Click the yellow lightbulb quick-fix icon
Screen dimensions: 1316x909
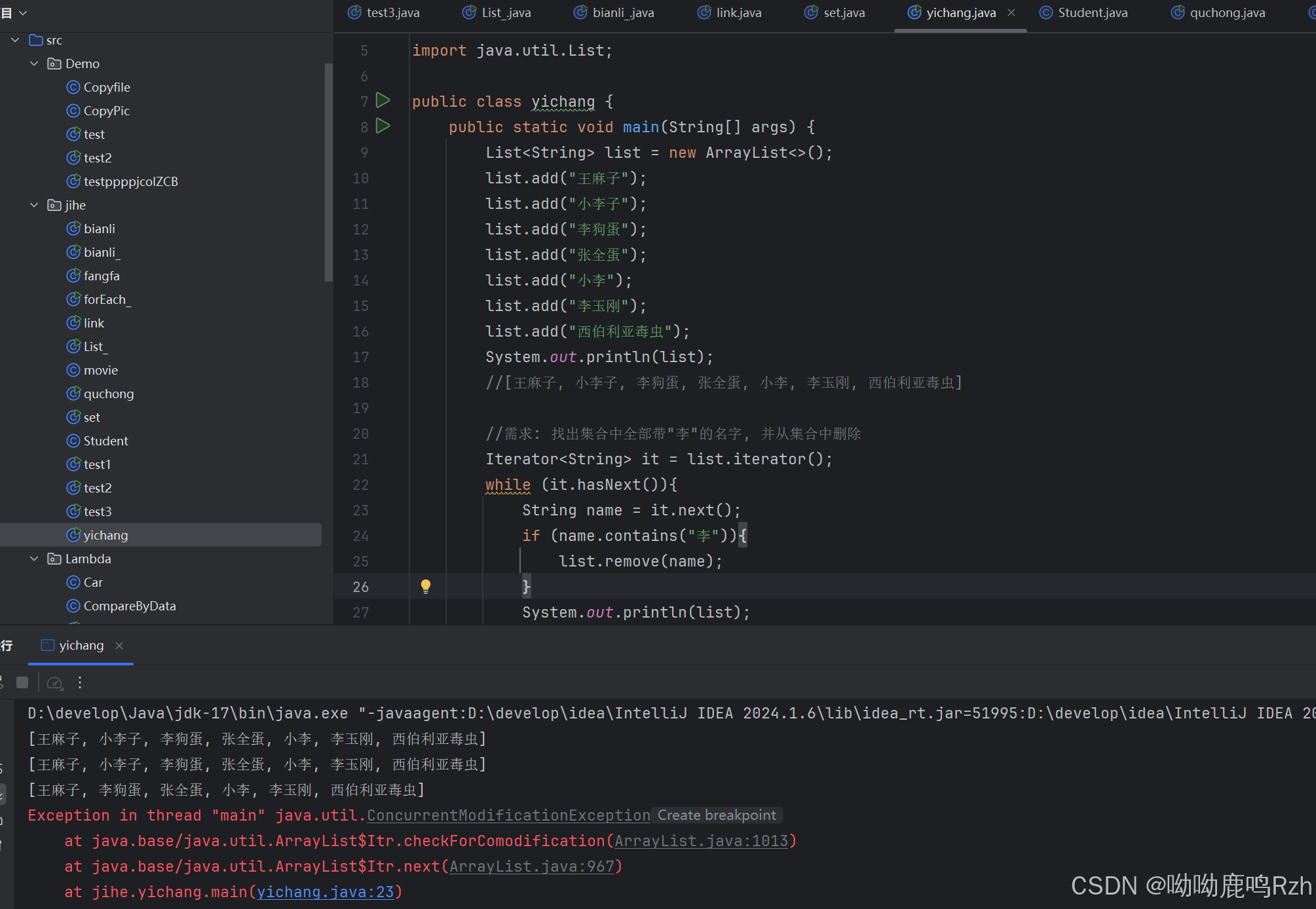click(426, 586)
